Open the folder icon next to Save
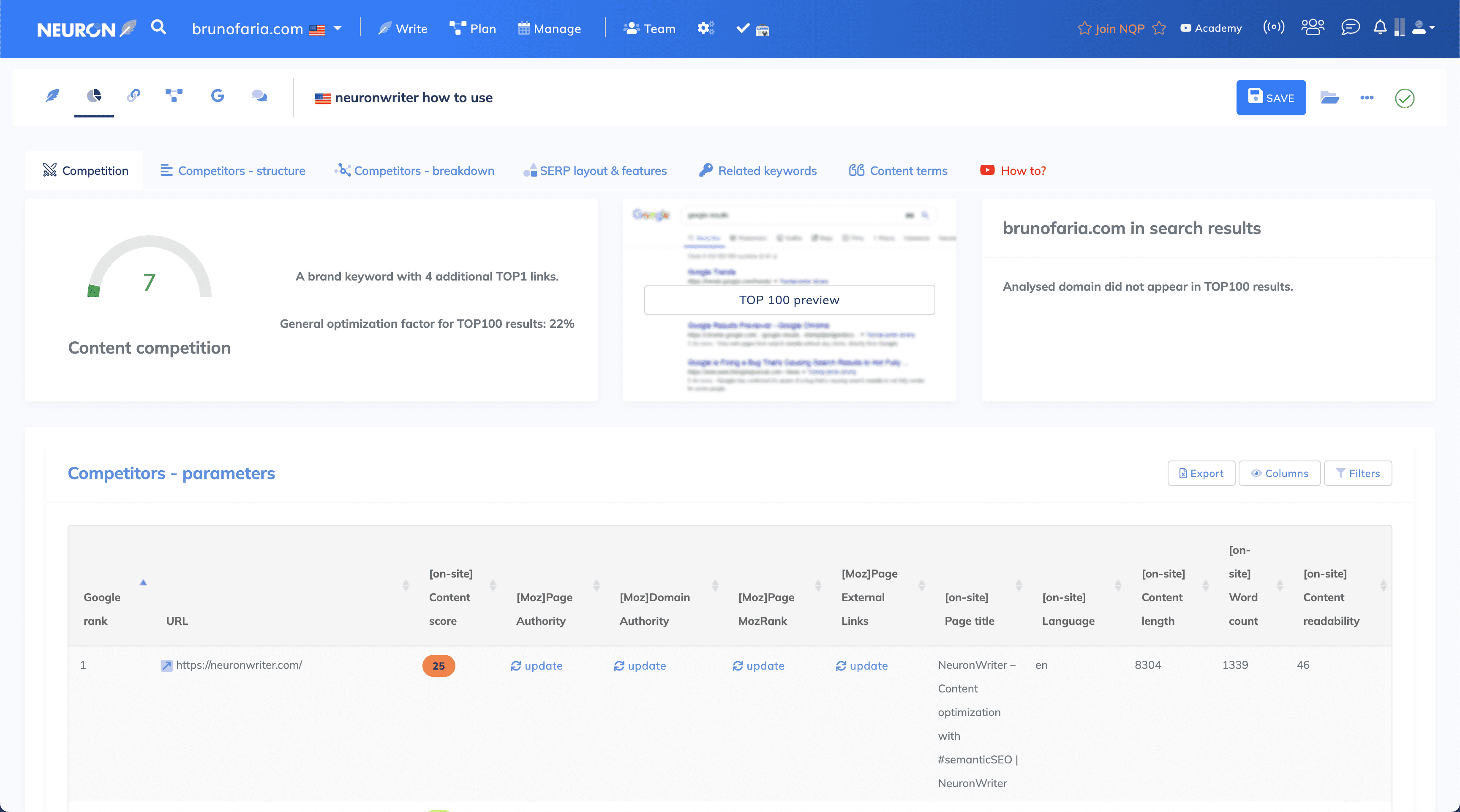1460x812 pixels. pos(1329,98)
